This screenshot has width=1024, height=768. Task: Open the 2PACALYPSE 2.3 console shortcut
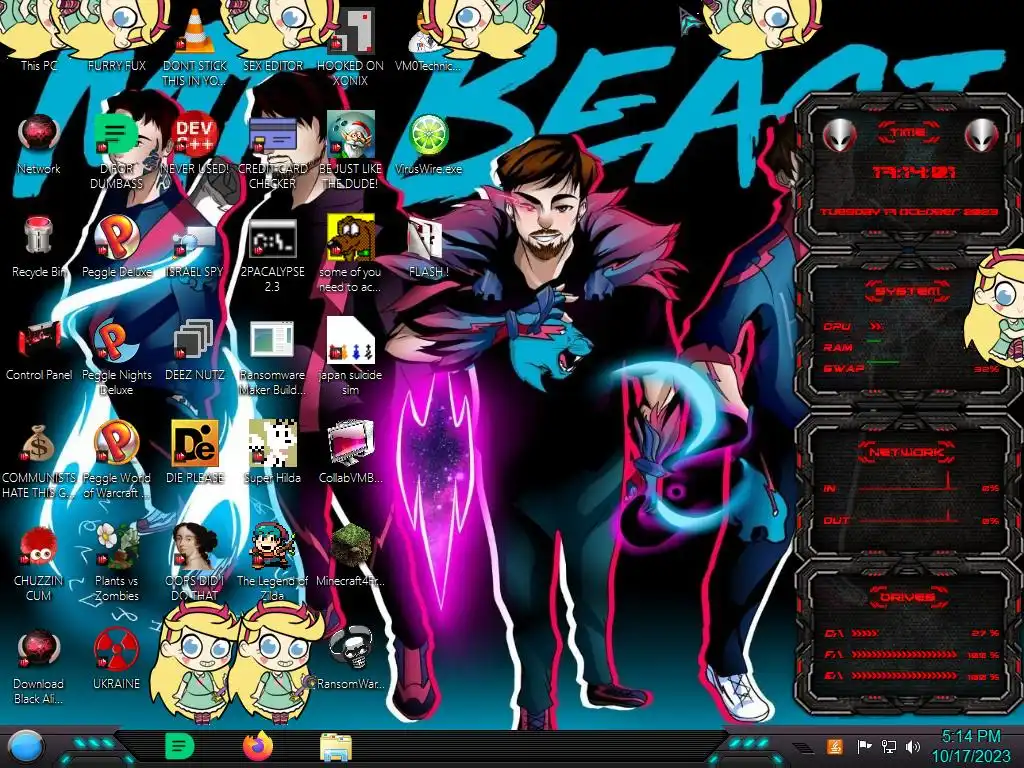272,253
